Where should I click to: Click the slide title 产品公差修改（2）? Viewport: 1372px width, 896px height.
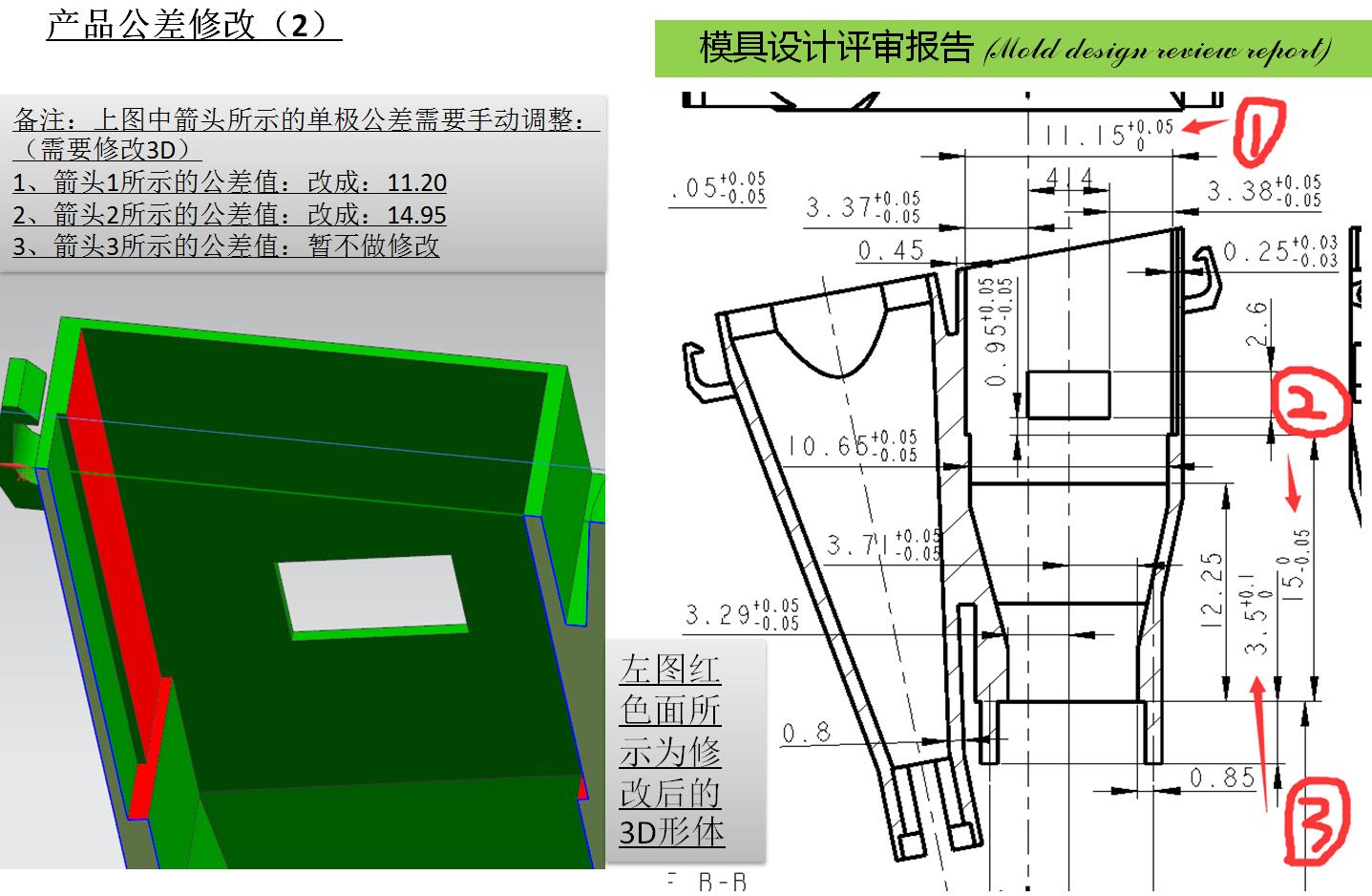187,25
